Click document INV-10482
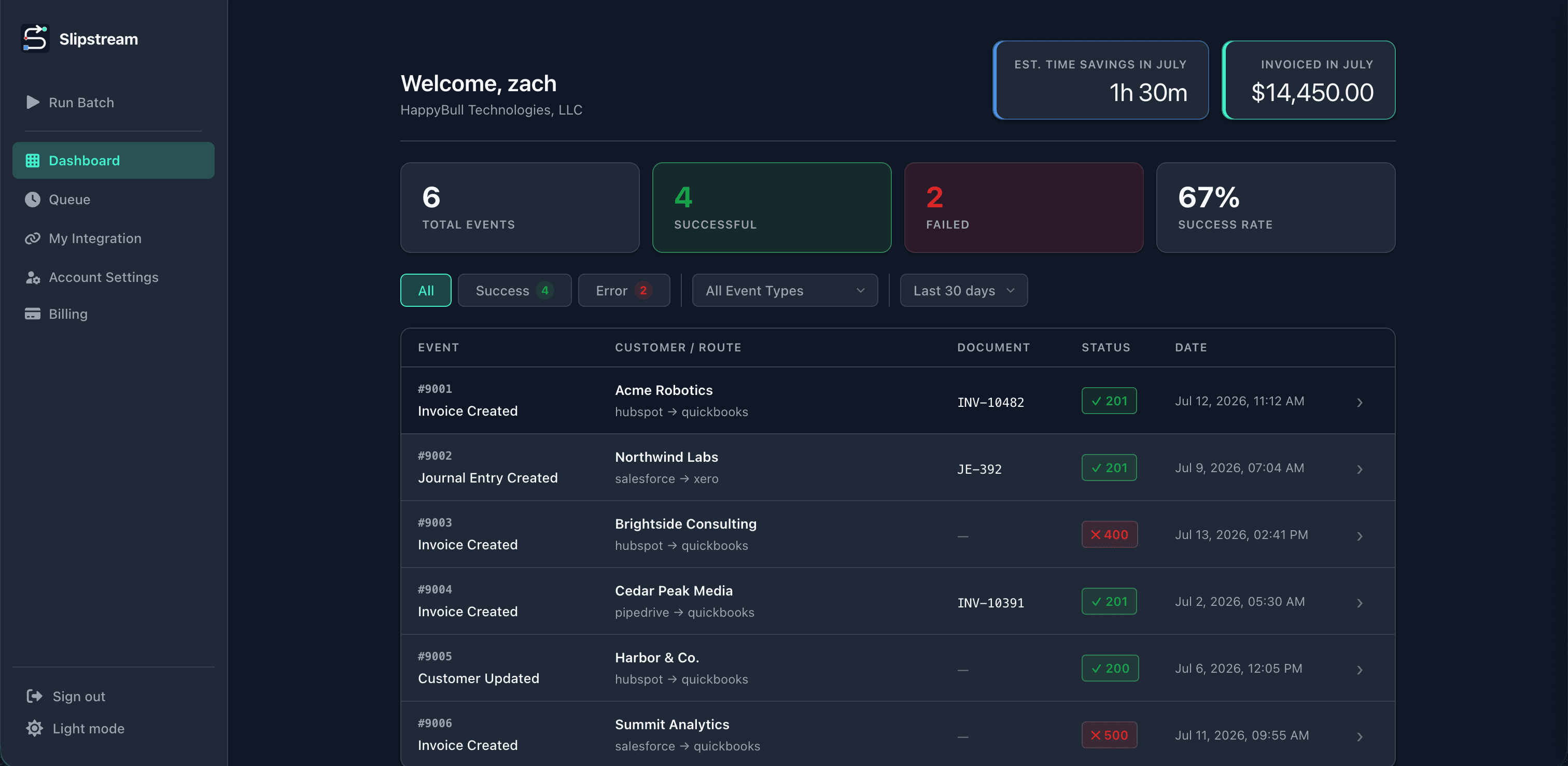This screenshot has height=766, width=1568. pyautogui.click(x=990, y=402)
